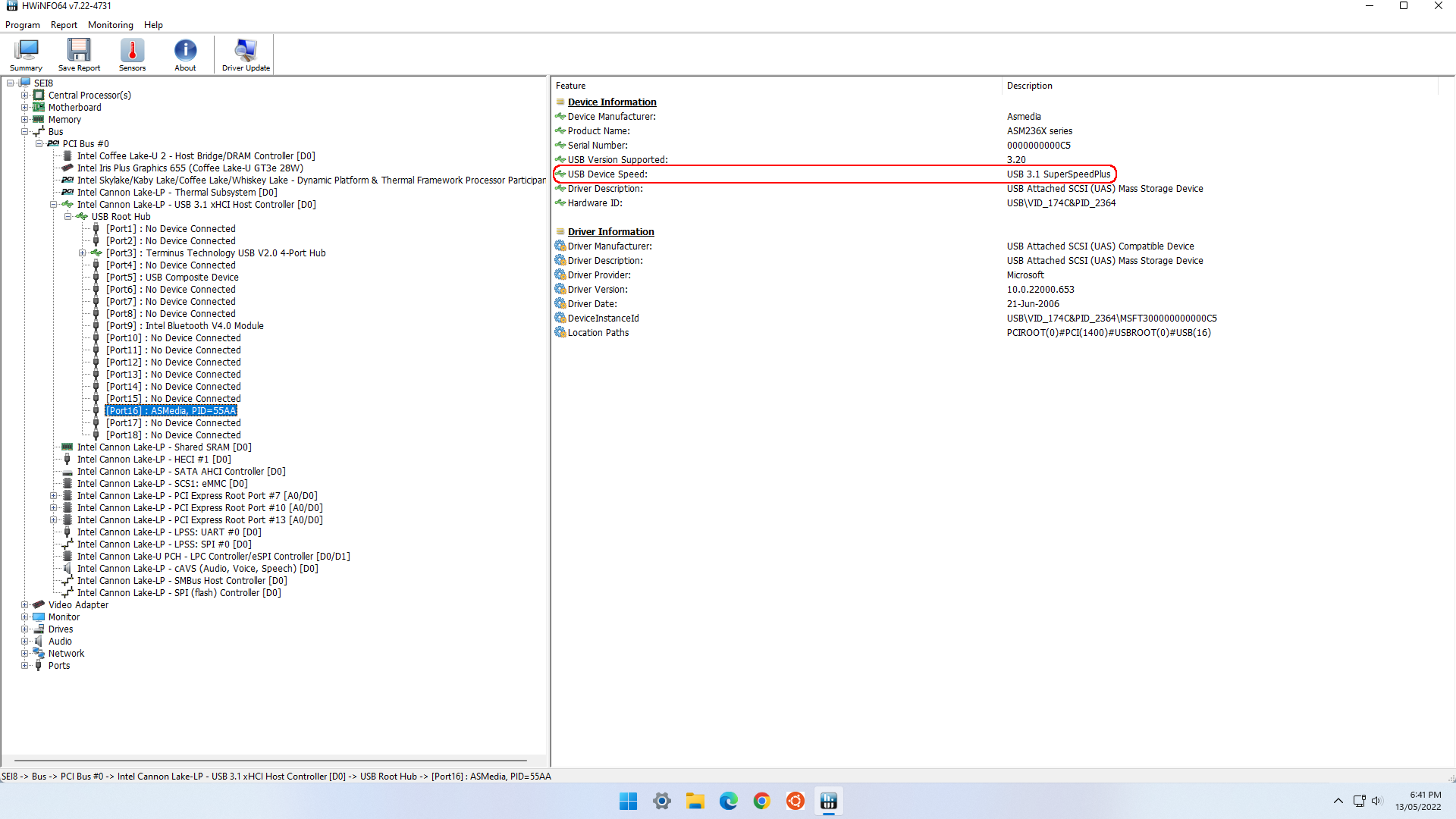Viewport: 1456px width, 819px height.
Task: Collapse the Bus node
Action: [24, 132]
